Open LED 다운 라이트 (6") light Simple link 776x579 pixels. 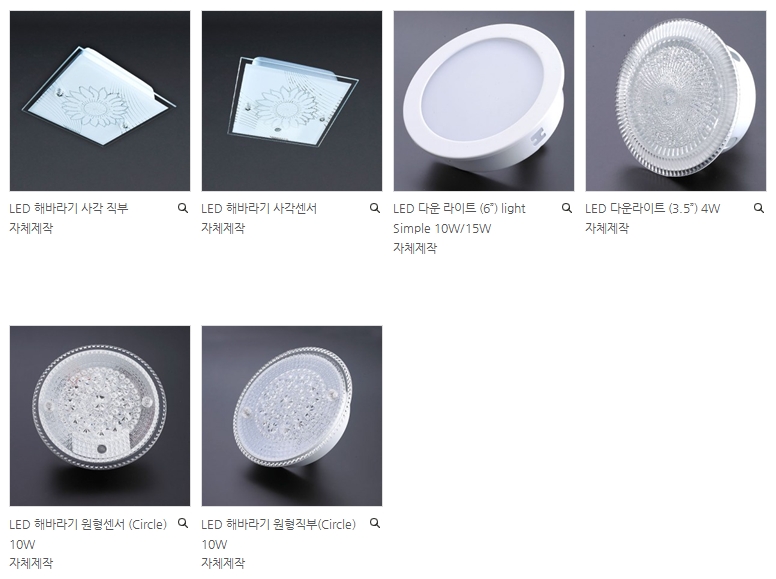point(459,218)
